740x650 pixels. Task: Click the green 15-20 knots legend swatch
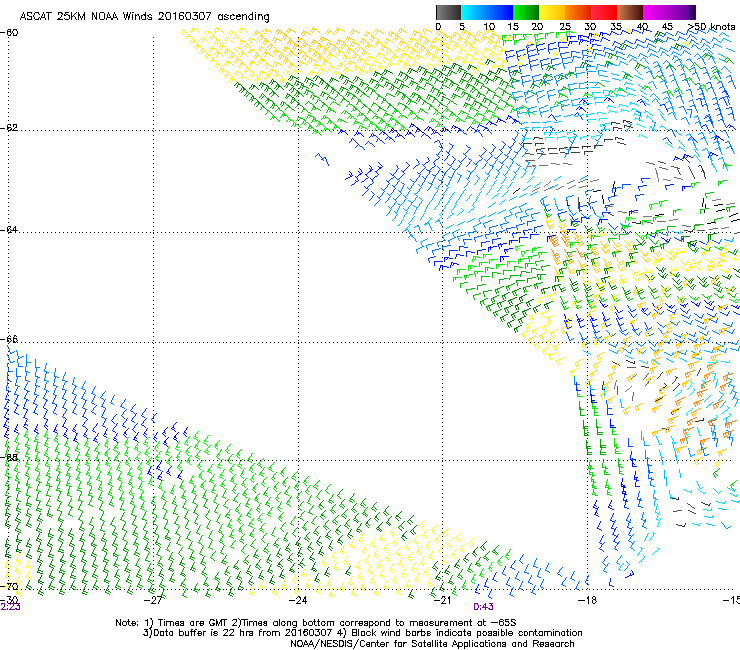[526, 12]
